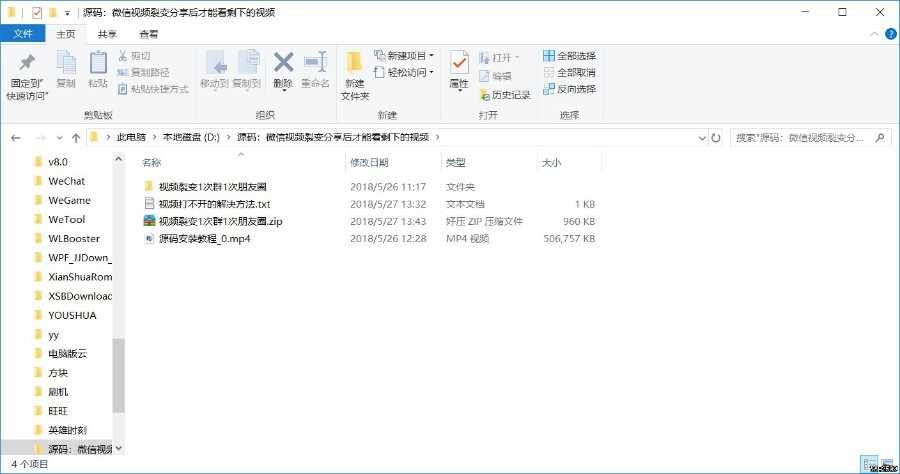900x474 pixels.
Task: Click the navigation pane vertical scrollbar thumb
Action: tap(118, 375)
